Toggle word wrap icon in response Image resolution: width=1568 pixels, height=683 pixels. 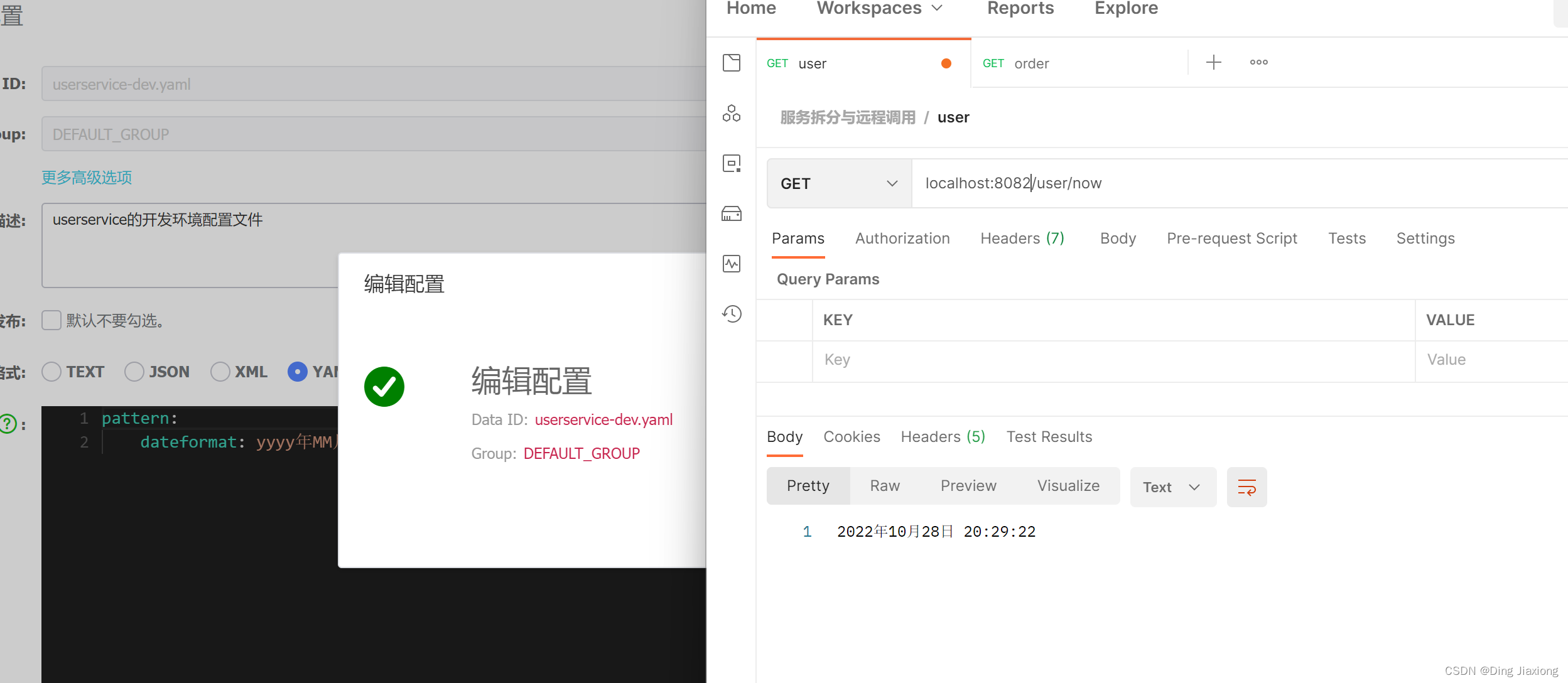(1246, 487)
